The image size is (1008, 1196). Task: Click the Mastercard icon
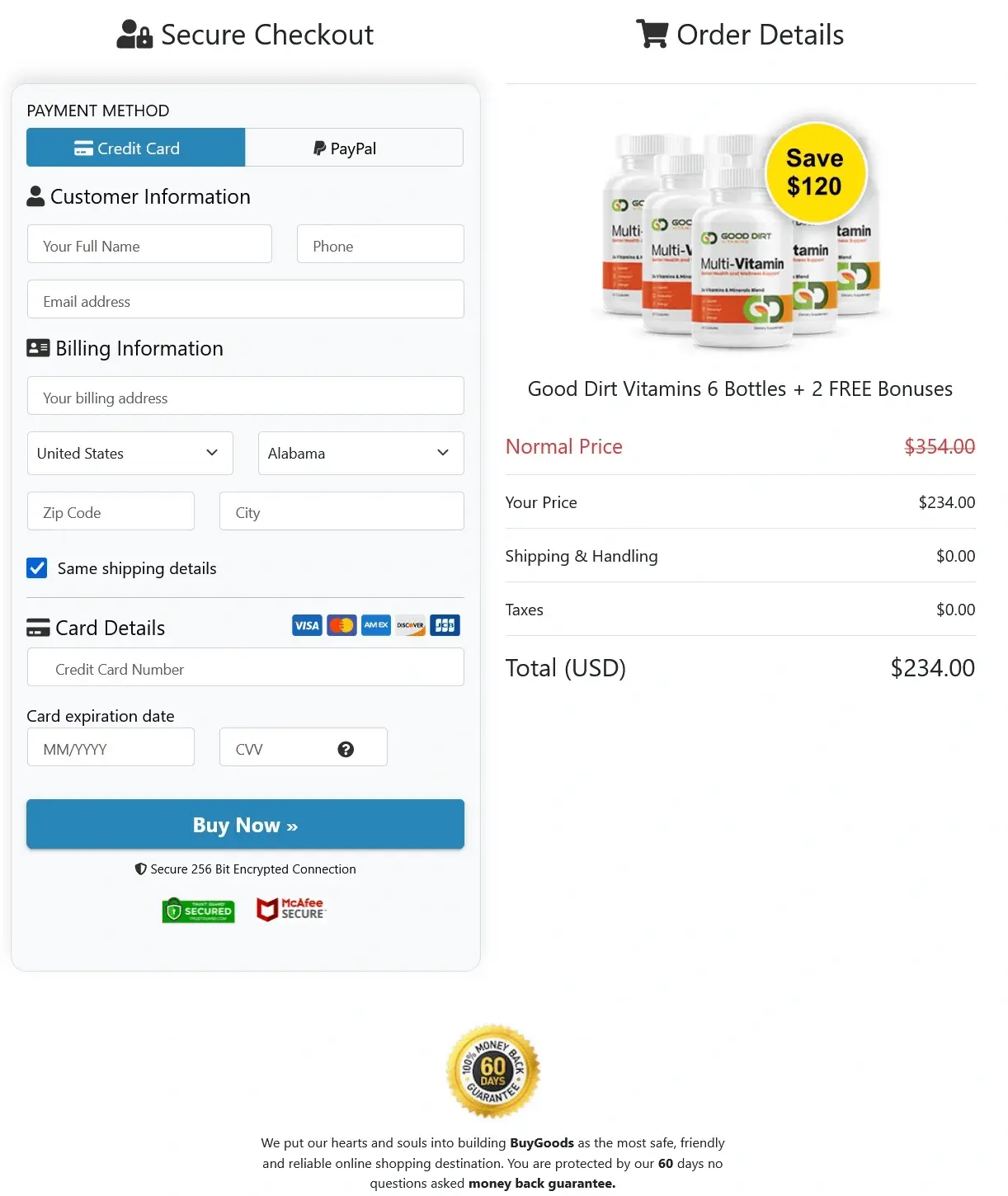pos(341,624)
